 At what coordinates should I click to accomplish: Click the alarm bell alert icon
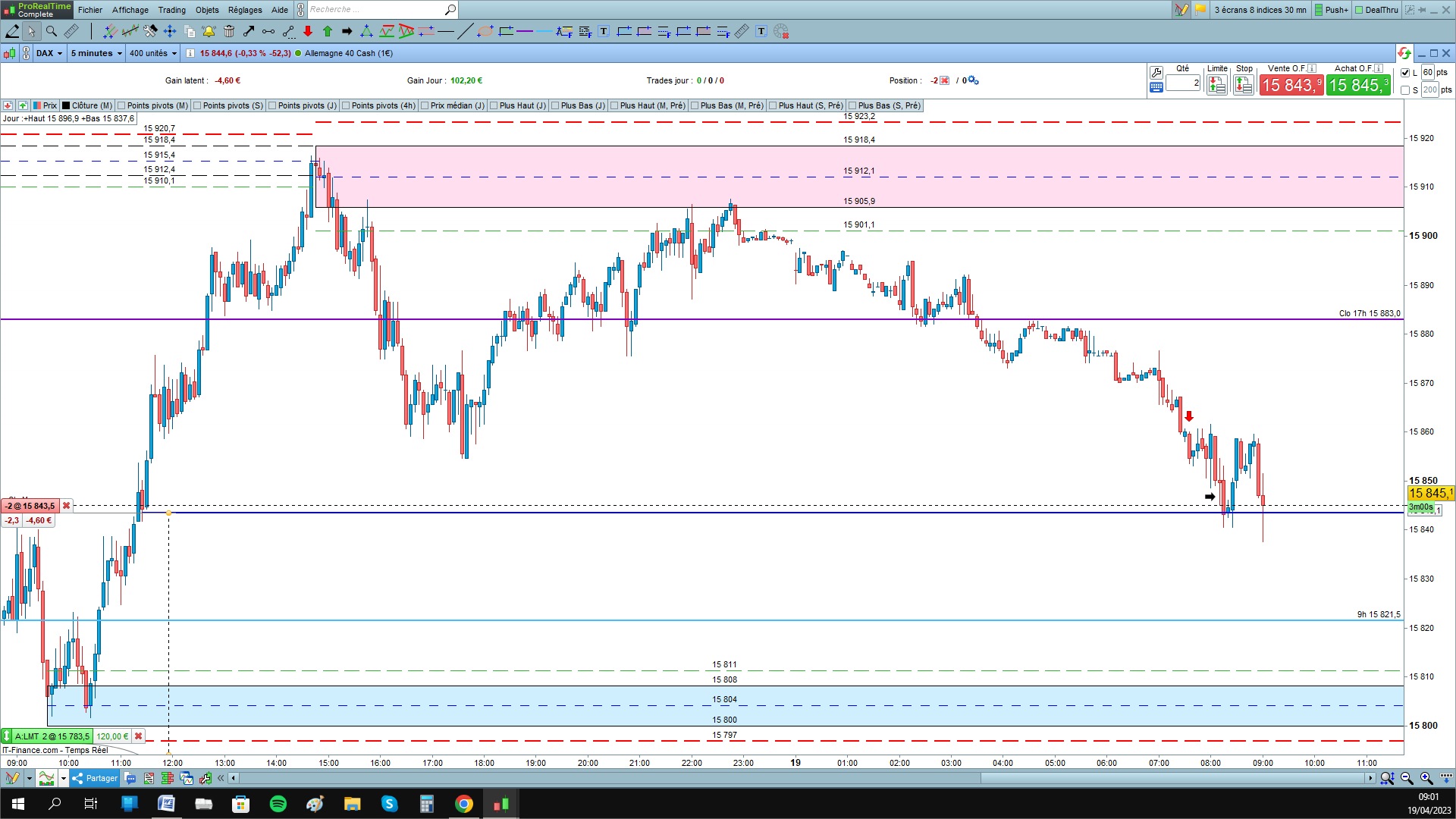pyautogui.click(x=209, y=31)
